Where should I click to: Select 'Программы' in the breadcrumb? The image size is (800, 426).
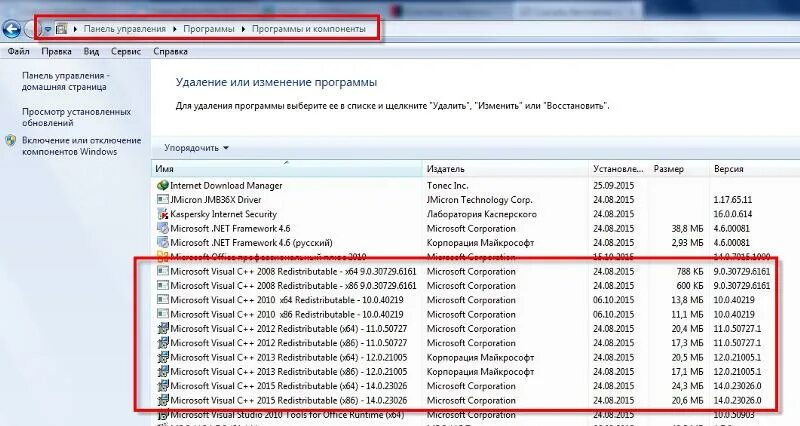[209, 29]
